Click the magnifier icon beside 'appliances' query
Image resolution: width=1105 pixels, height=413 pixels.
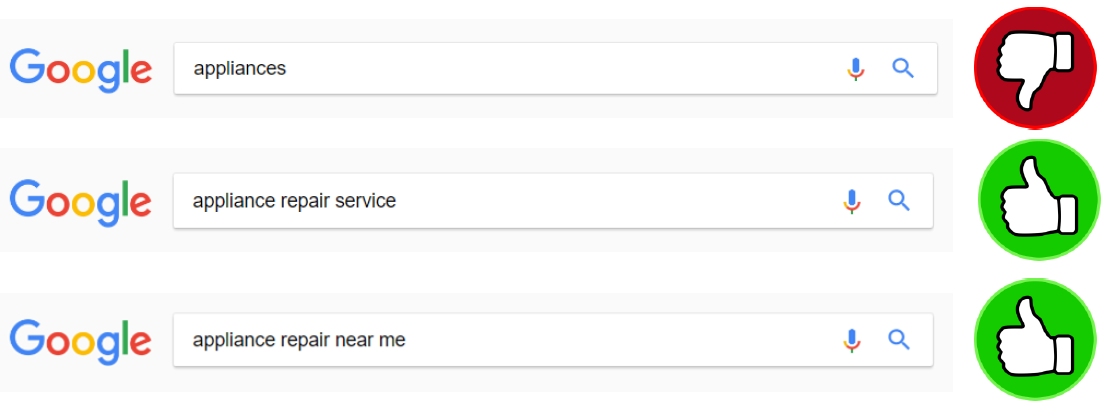[903, 69]
